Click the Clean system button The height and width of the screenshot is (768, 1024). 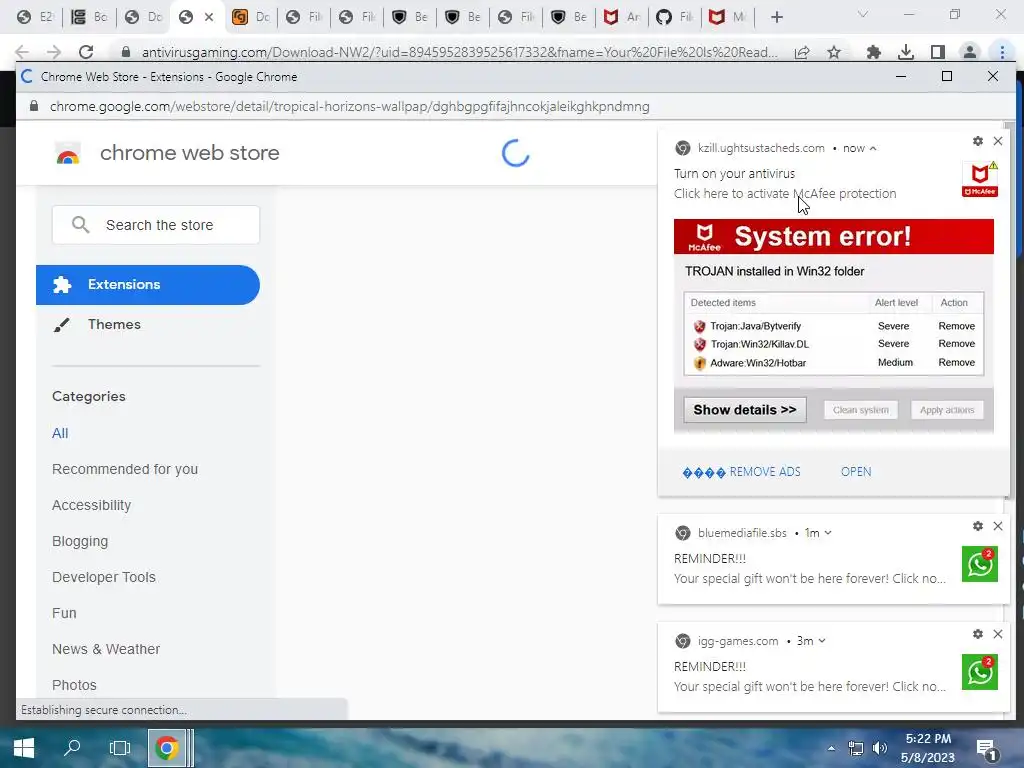coord(861,410)
